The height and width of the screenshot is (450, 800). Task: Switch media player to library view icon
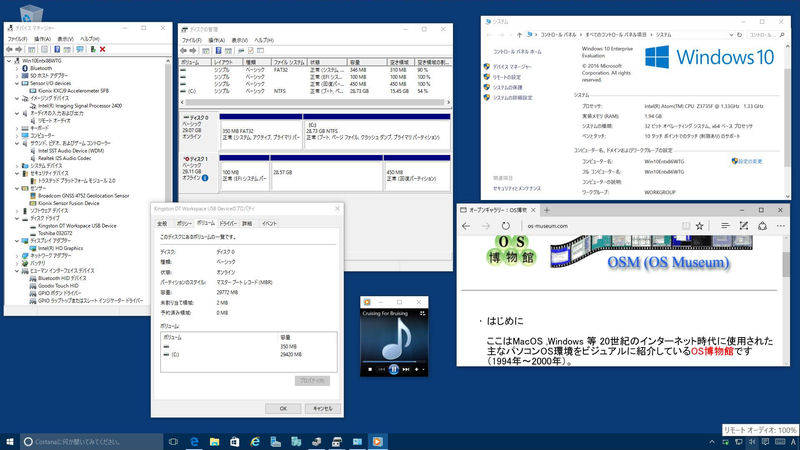(x=422, y=313)
